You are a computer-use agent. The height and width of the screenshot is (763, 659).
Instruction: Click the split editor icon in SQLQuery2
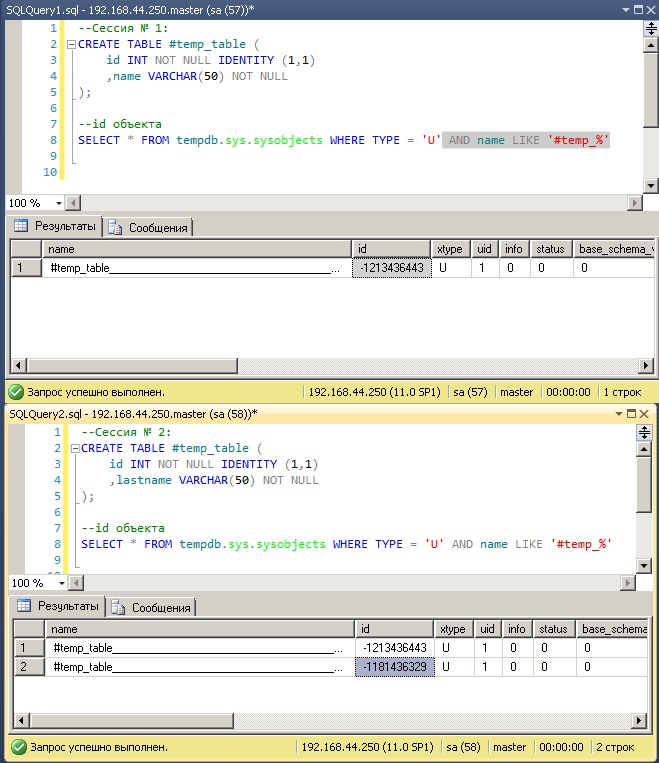tap(644, 431)
